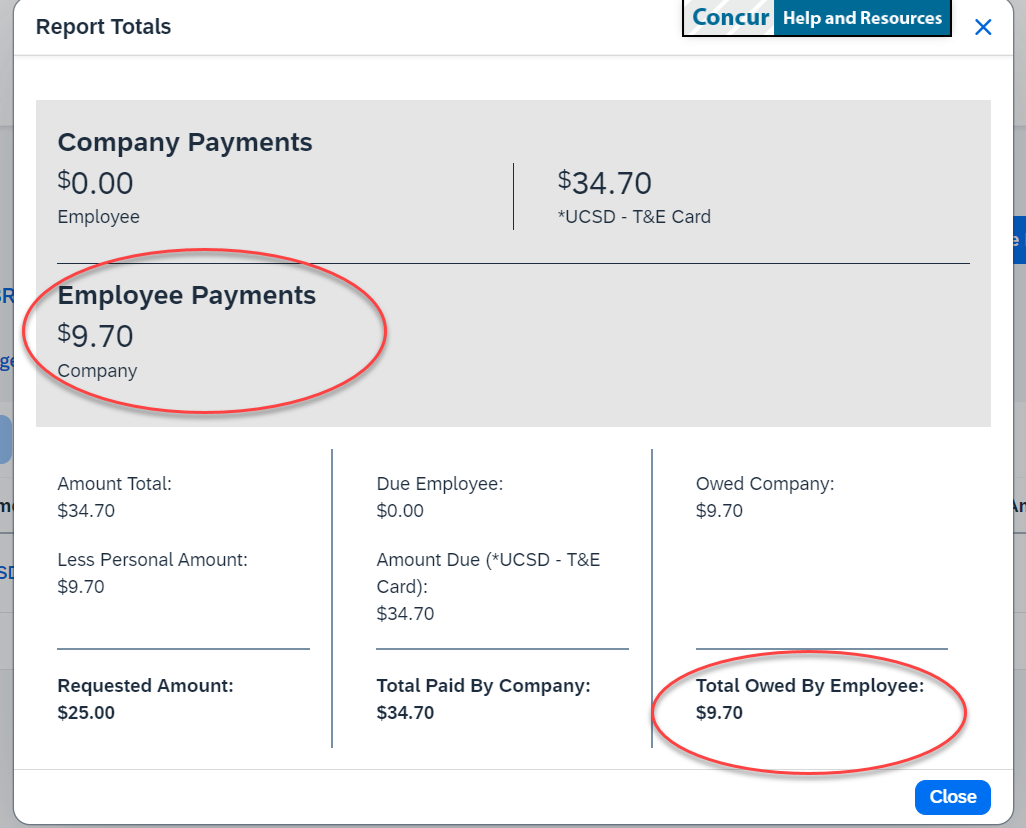Screen dimensions: 1026x828
Task: Click the Due Employee label
Action: 439,484
